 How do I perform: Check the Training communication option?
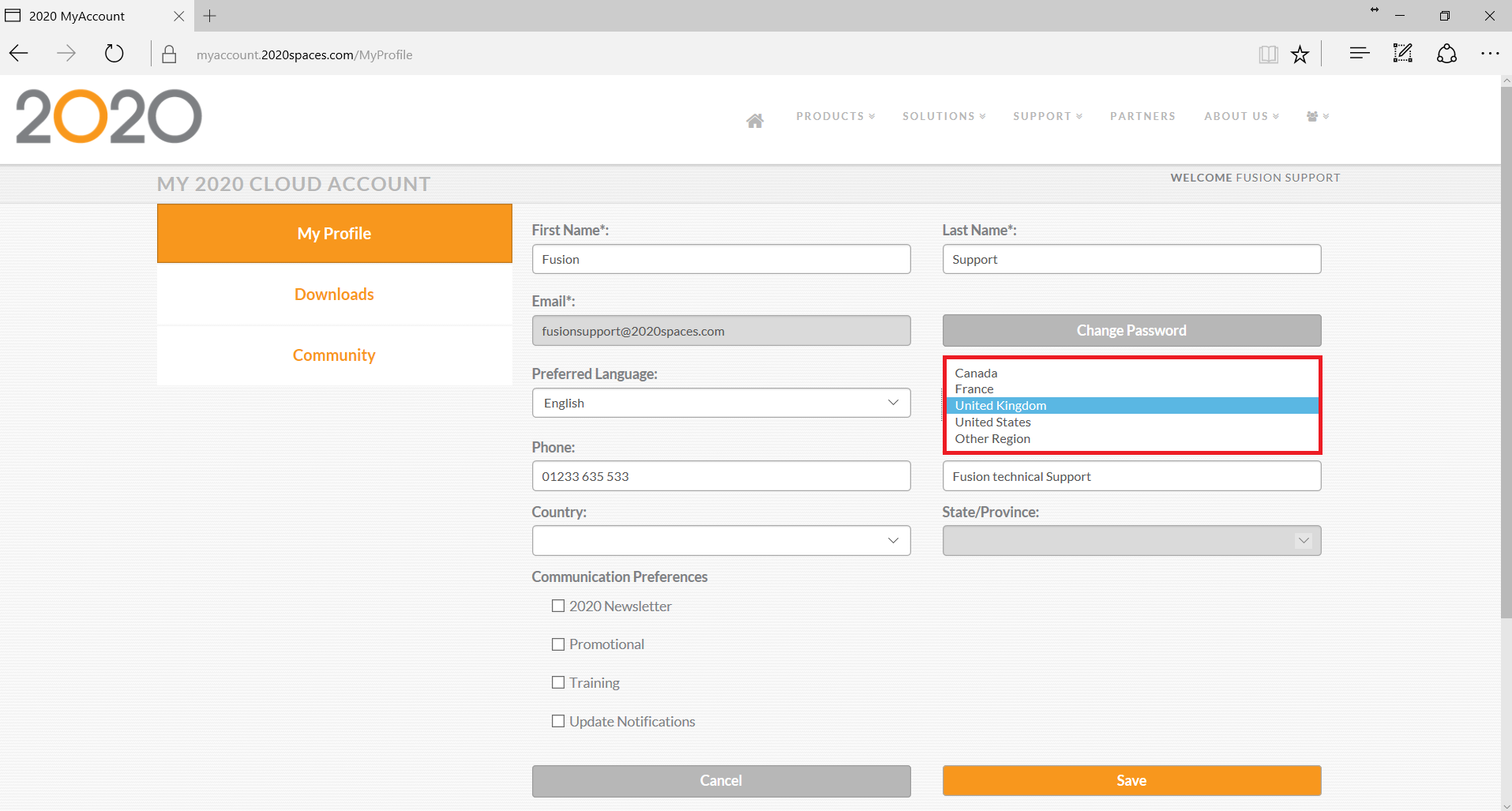[558, 682]
